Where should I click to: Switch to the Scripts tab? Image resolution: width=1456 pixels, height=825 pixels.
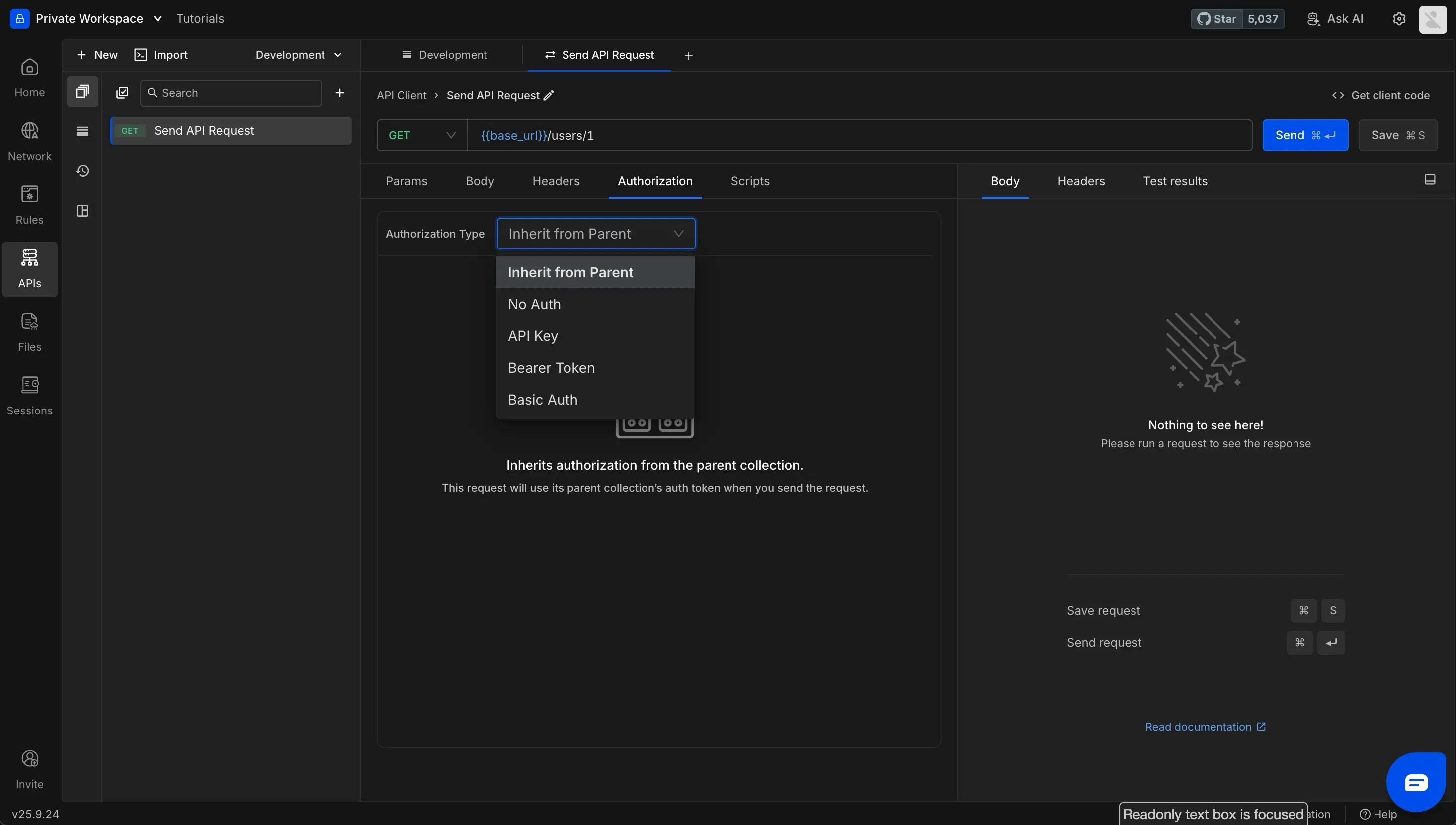(x=749, y=181)
